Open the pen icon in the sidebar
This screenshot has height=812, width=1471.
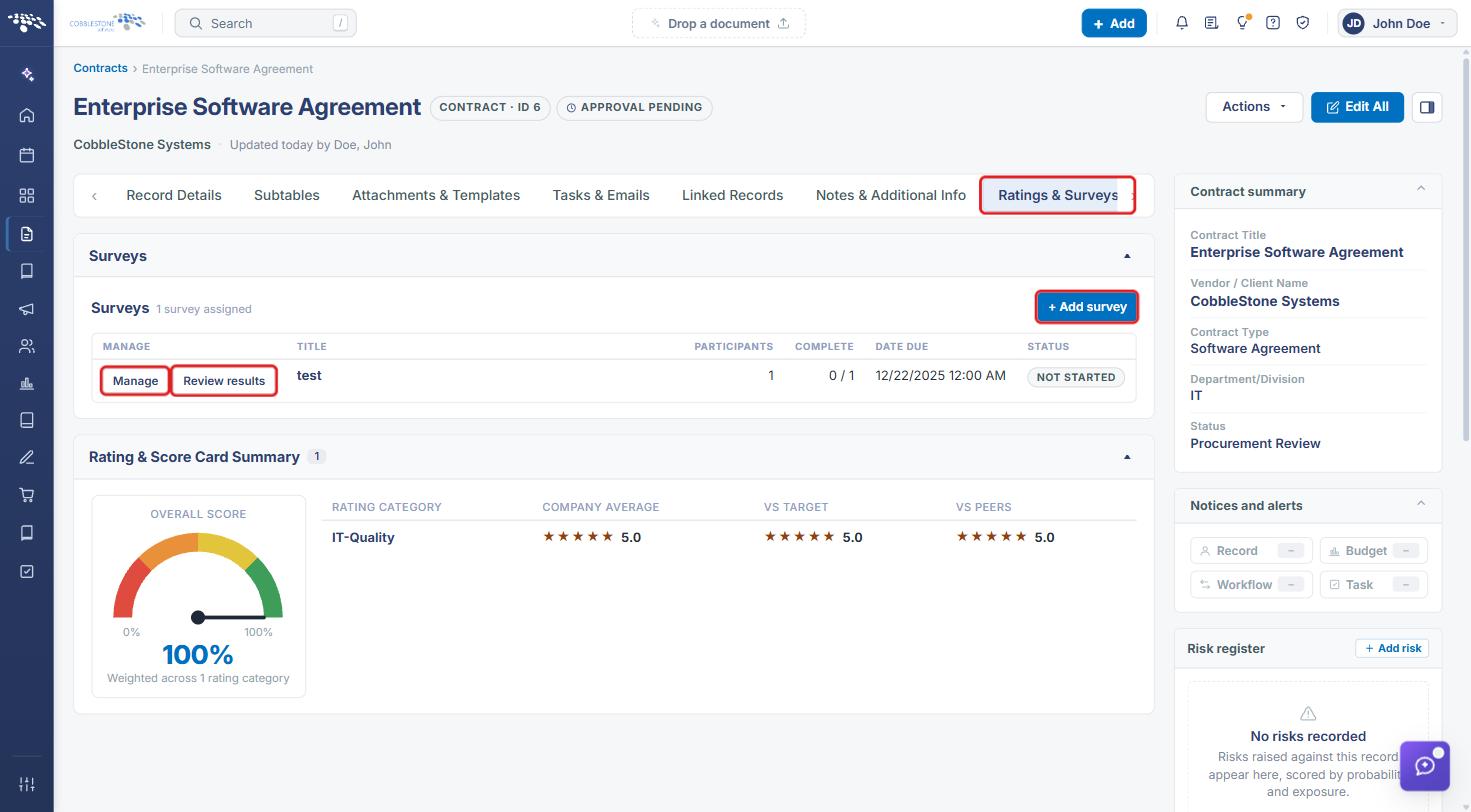tap(27, 458)
